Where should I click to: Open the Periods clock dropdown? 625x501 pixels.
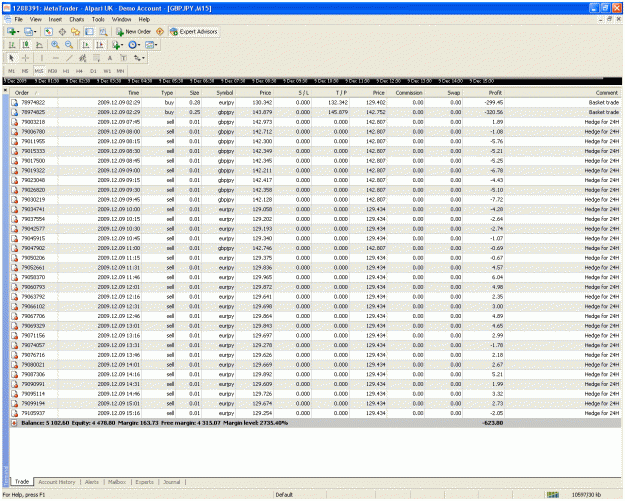click(x=134, y=45)
